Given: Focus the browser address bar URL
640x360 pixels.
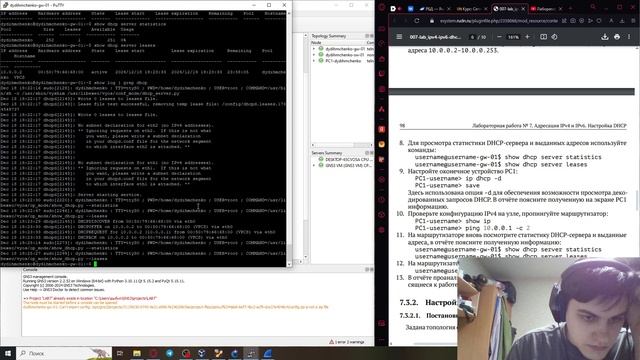Looking at the screenshot, I should (498, 20).
